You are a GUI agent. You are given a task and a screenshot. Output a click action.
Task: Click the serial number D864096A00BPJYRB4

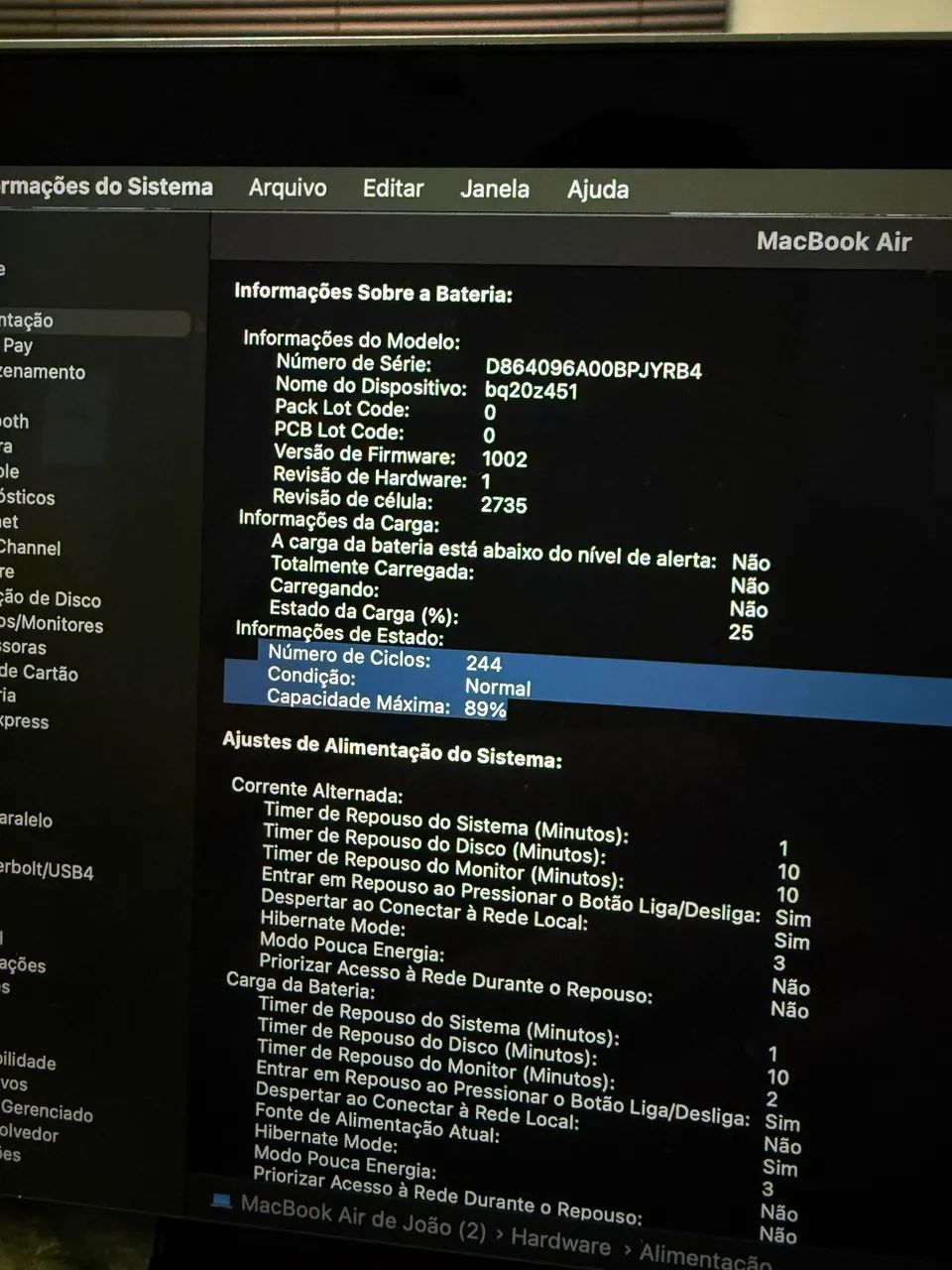point(593,370)
